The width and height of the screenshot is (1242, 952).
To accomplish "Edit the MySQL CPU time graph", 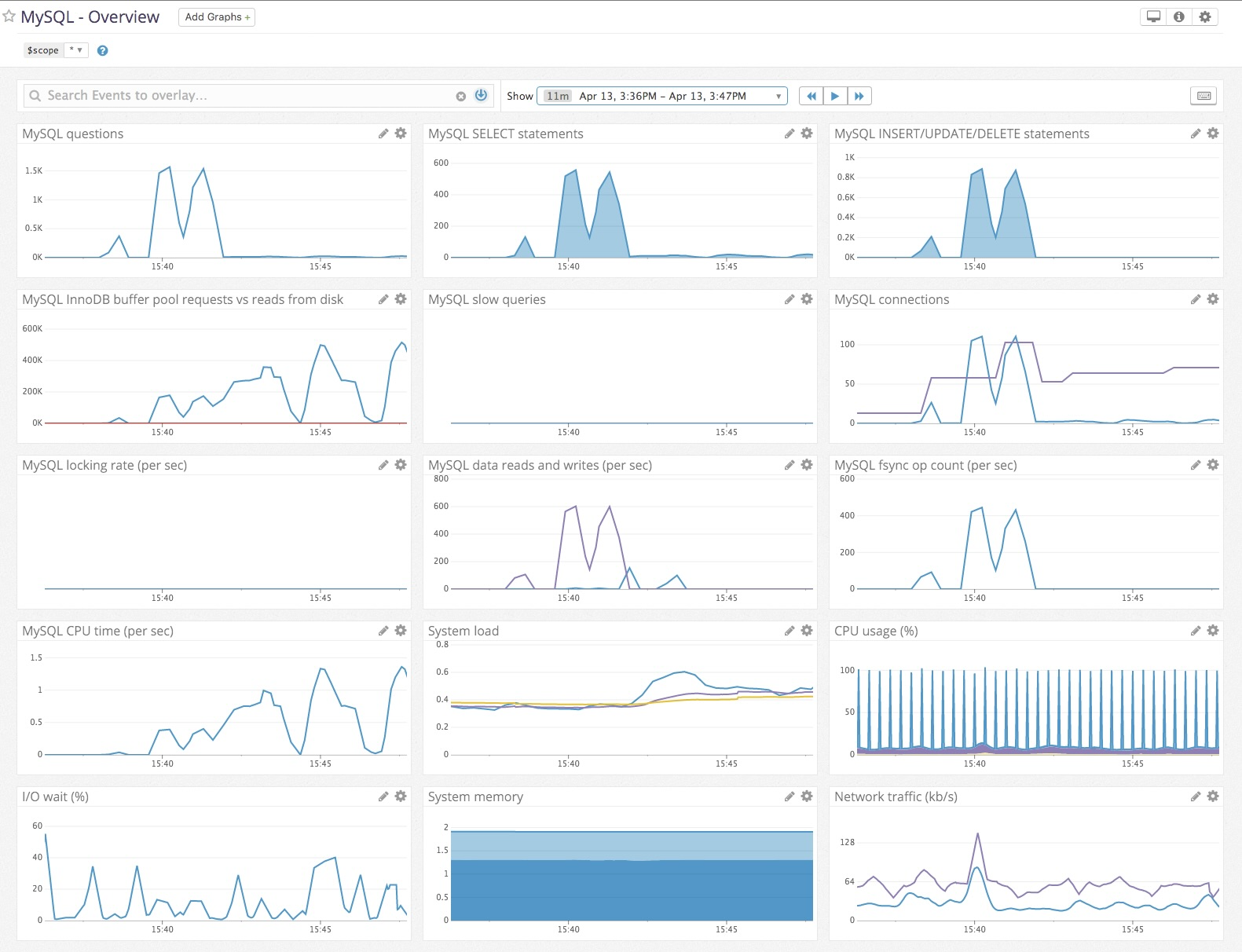I will coord(383,631).
